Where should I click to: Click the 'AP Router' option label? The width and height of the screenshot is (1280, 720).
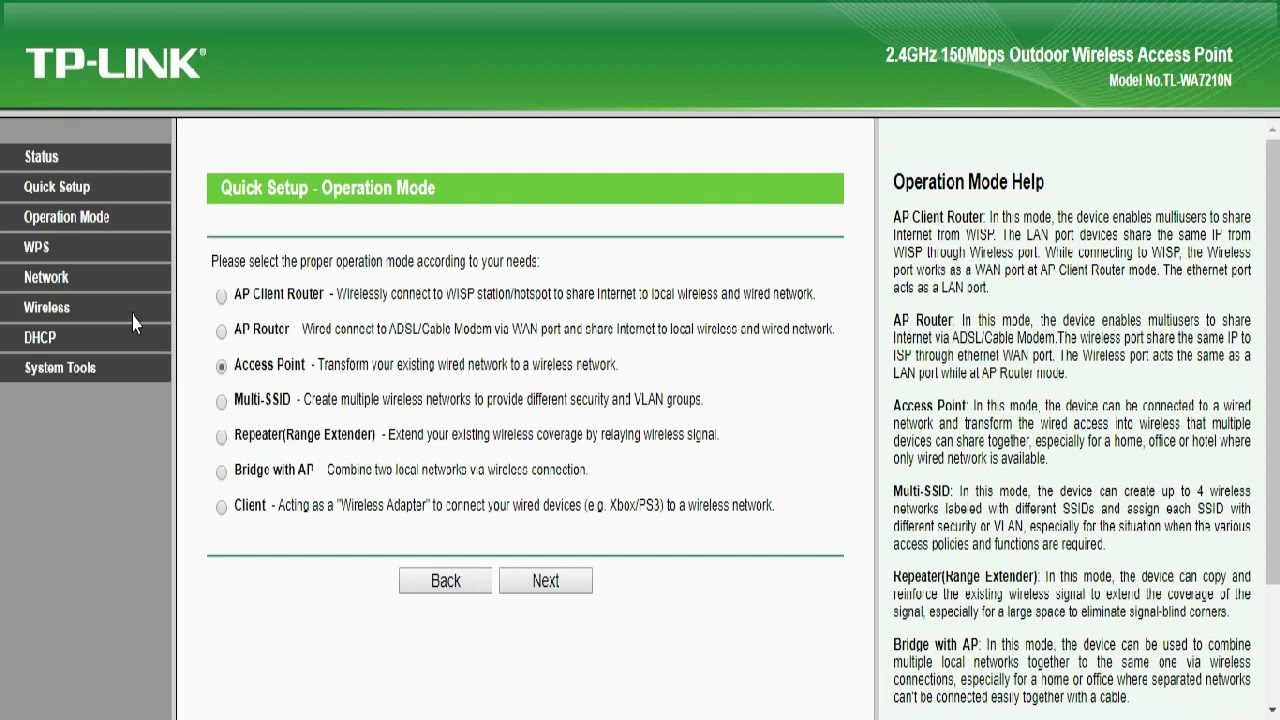pos(262,328)
